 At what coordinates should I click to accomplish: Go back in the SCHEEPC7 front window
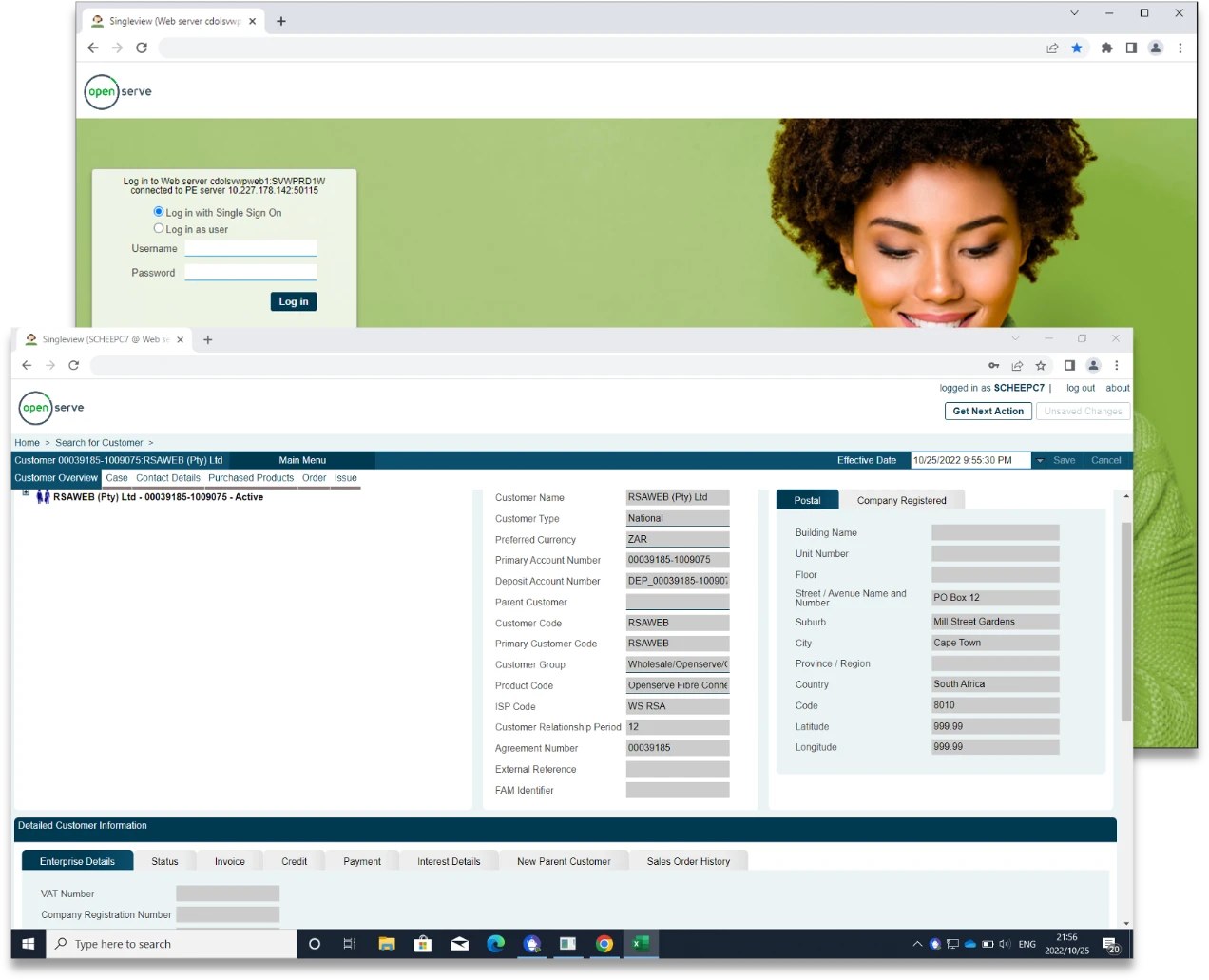coord(27,365)
